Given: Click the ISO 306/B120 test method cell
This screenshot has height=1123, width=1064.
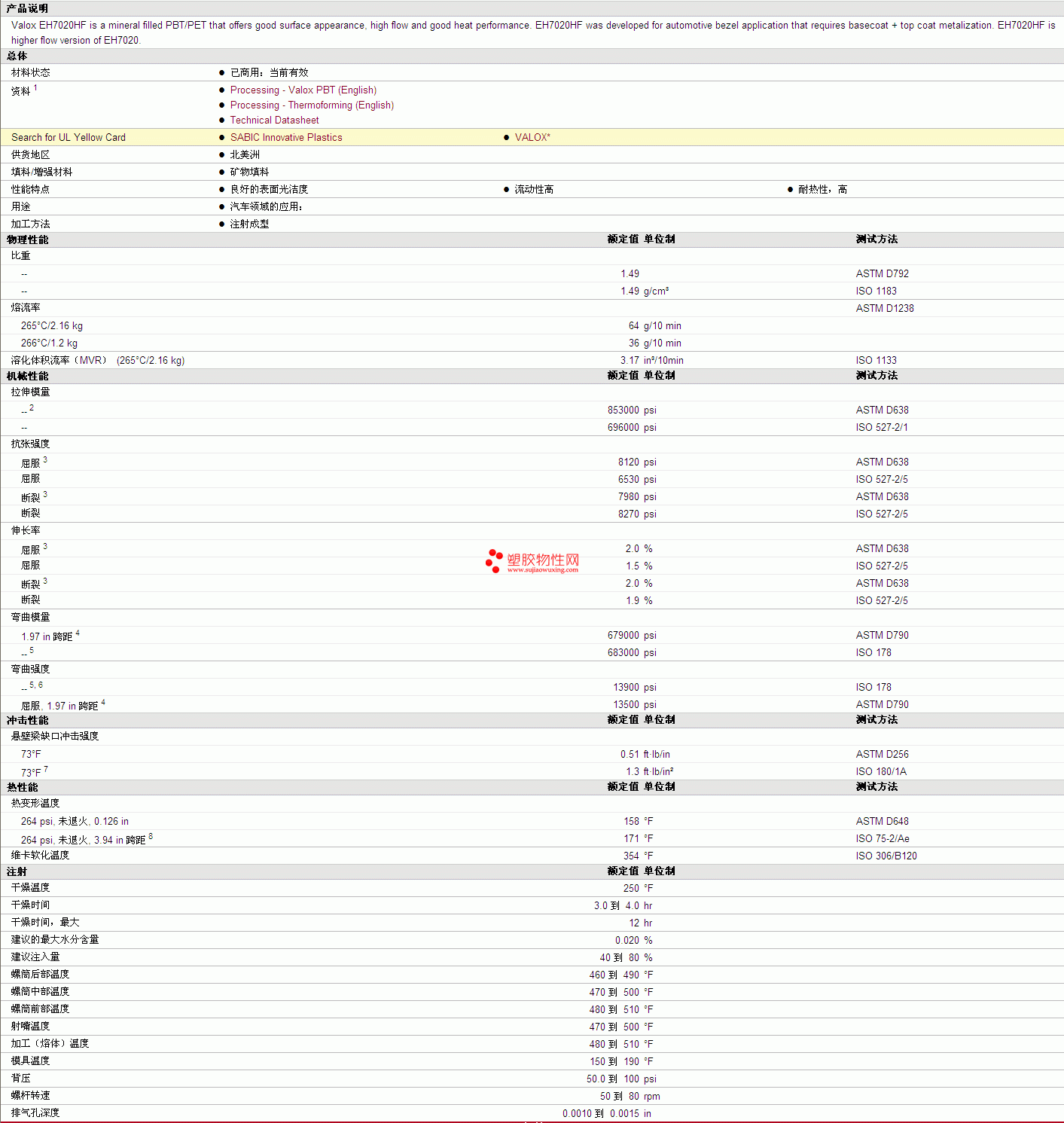Looking at the screenshot, I should [886, 856].
